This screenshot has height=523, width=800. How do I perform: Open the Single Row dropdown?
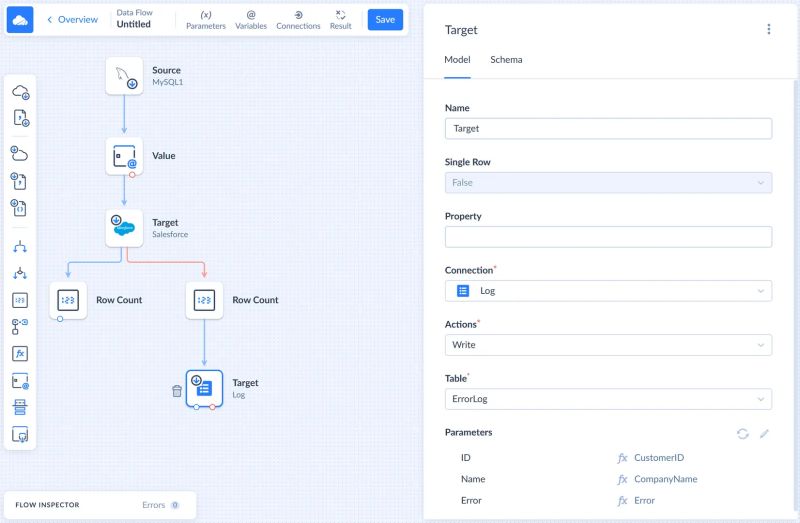point(608,183)
